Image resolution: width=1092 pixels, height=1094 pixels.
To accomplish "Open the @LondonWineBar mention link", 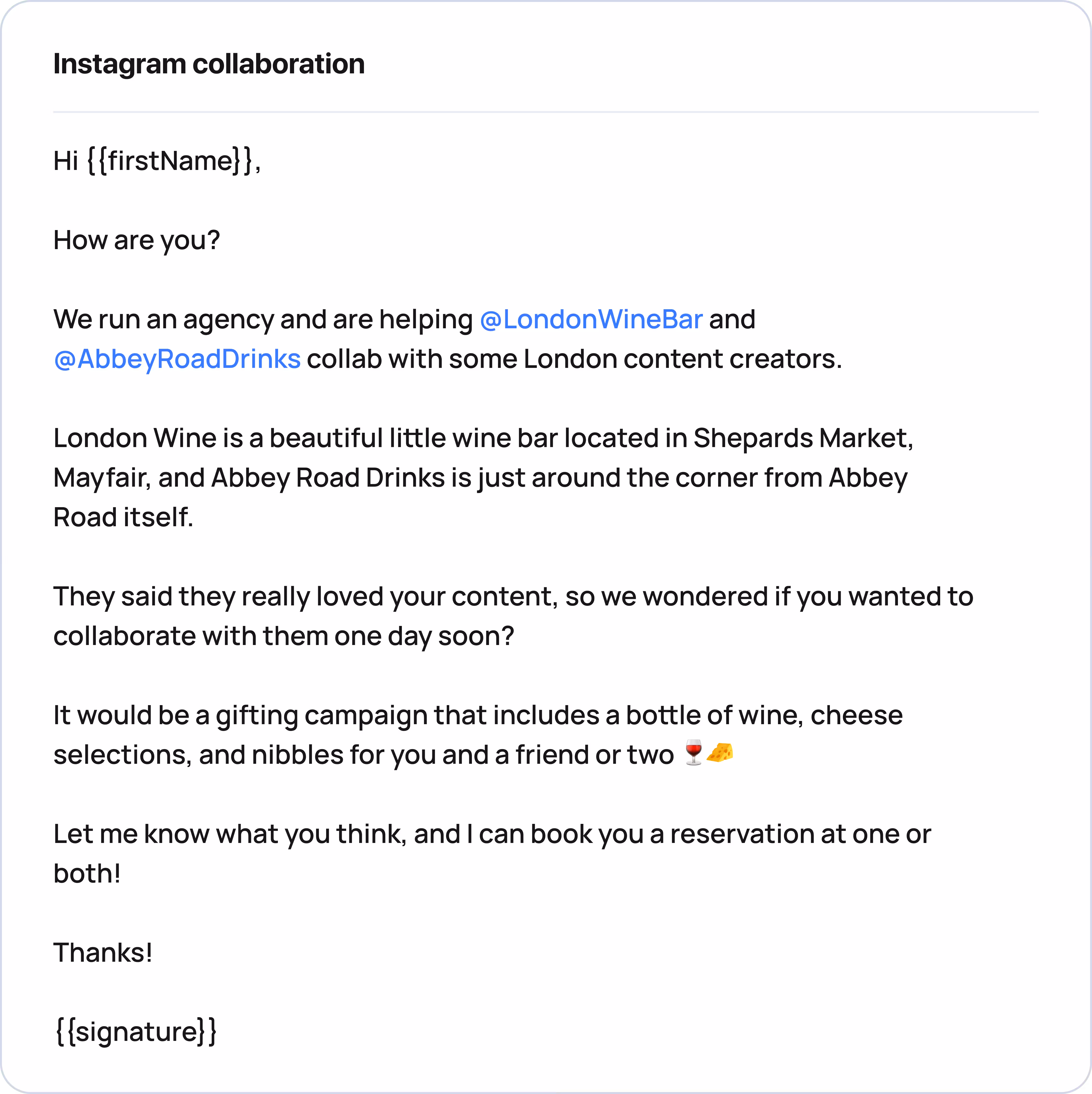I will (x=590, y=319).
